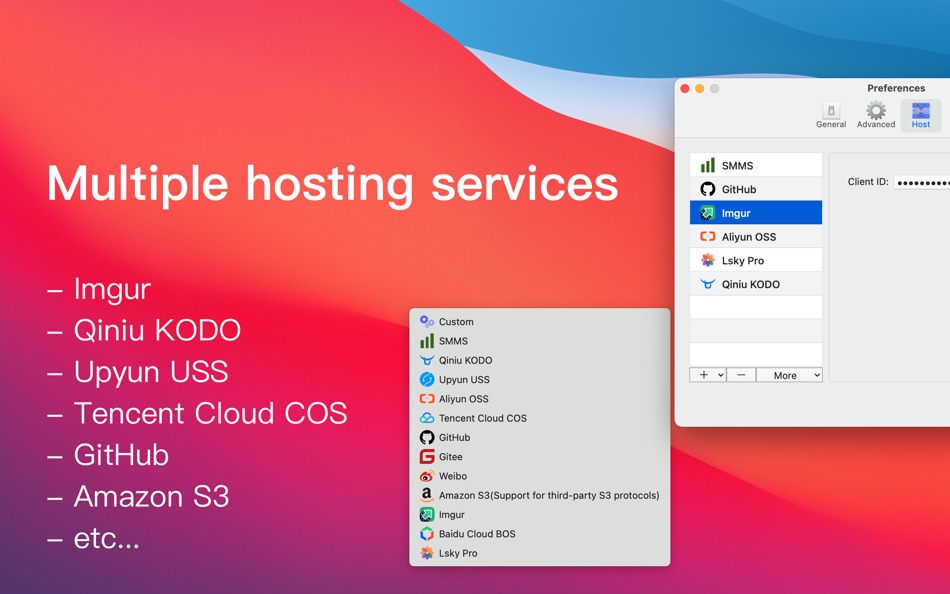
Task: Select SMMS in the host list
Action: coord(756,165)
